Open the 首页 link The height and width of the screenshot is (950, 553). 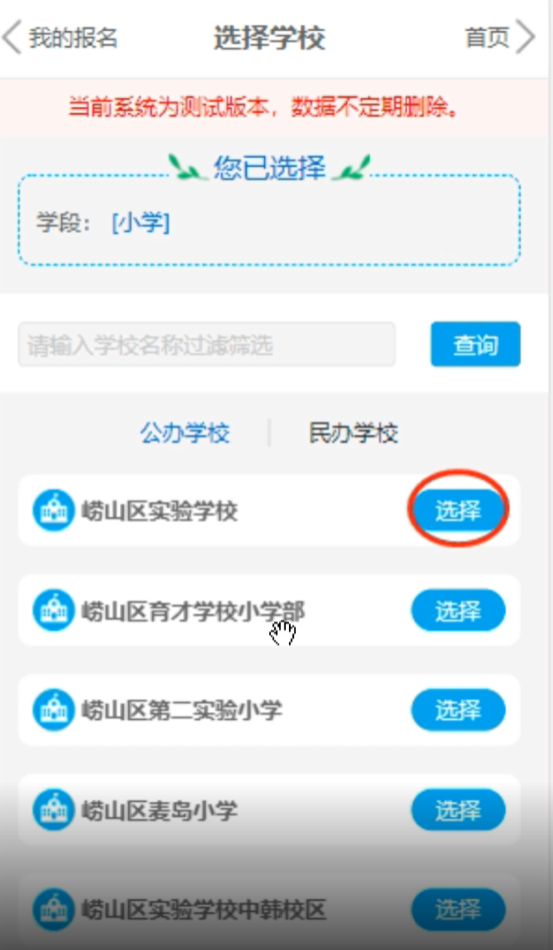[x=487, y=38]
